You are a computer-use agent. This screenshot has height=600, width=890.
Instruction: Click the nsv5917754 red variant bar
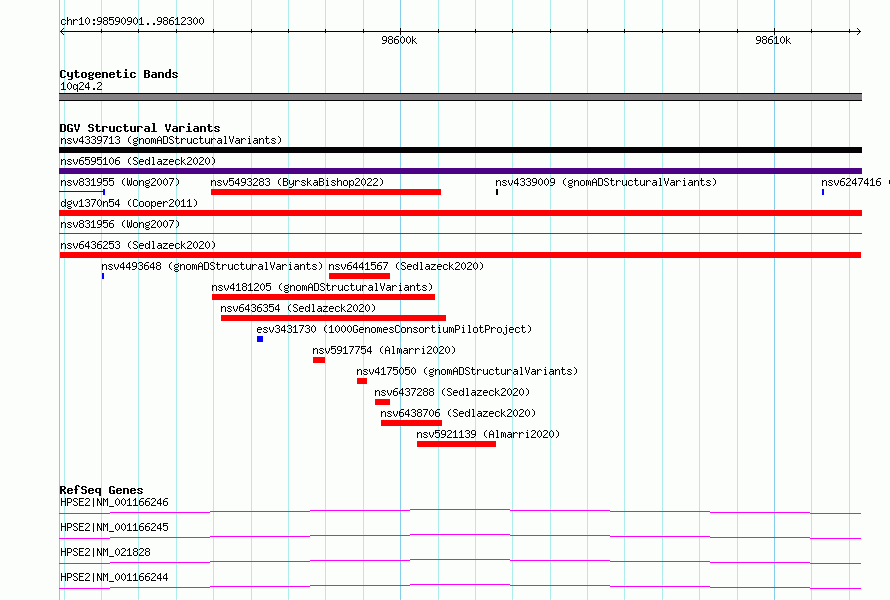(319, 360)
